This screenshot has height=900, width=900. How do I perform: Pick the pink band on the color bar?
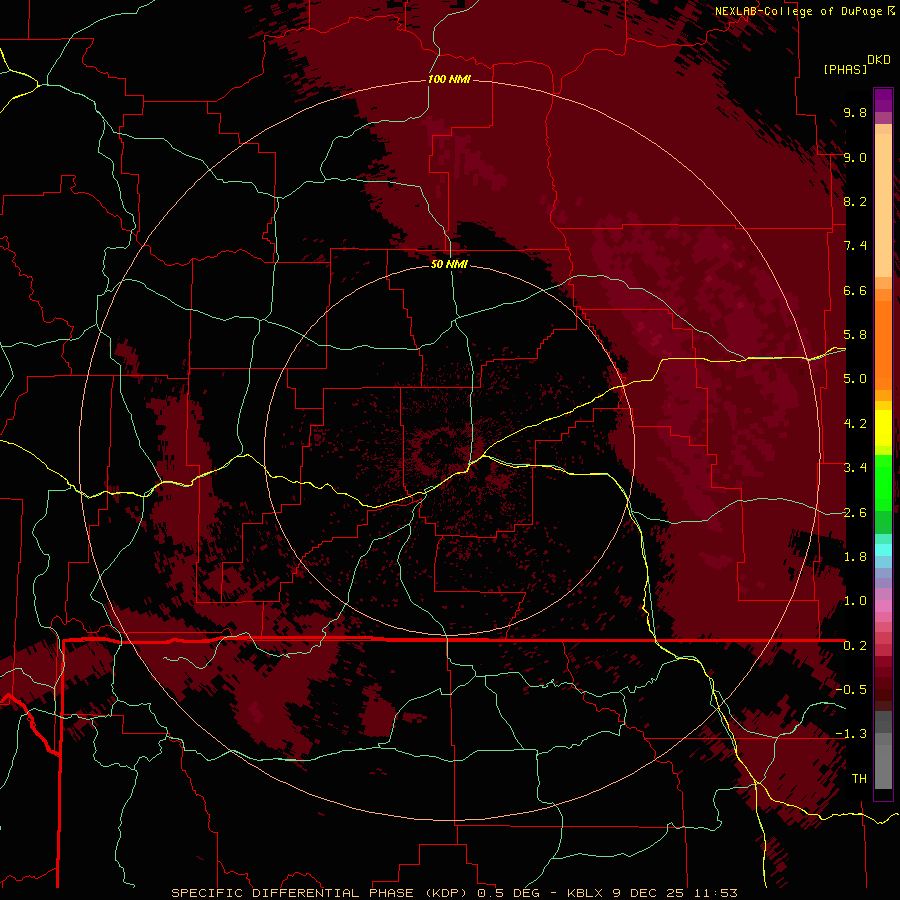click(x=883, y=606)
